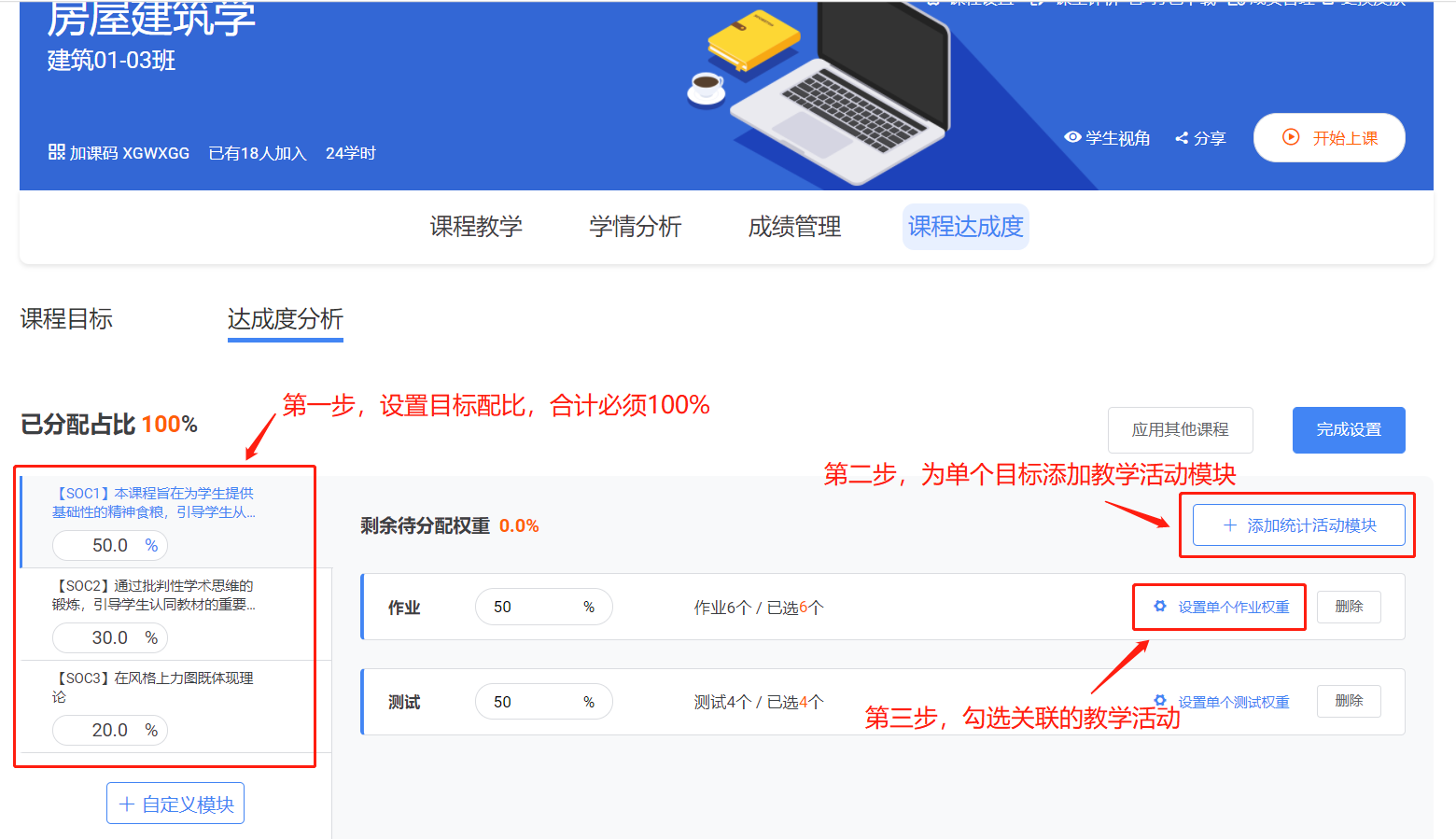Click the 分享 share icon
The image size is (1456, 839).
tap(1182, 138)
